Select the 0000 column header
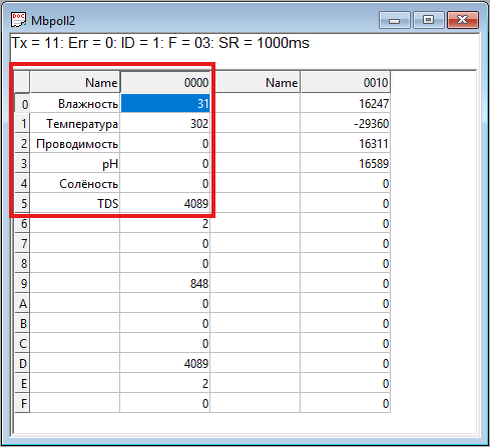The width and height of the screenshot is (490, 447). [x=165, y=82]
